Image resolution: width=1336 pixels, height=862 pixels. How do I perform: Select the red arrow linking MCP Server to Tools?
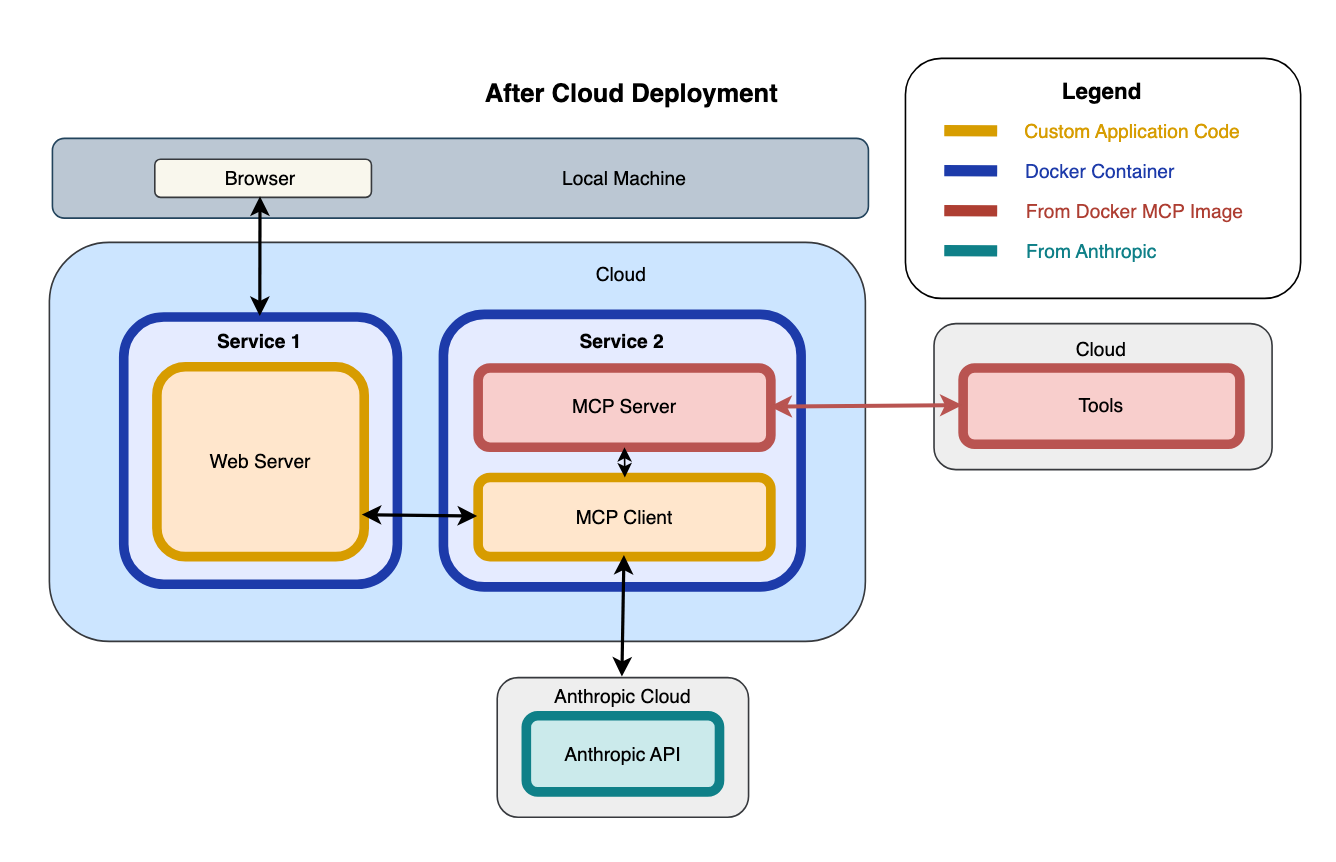click(x=866, y=406)
